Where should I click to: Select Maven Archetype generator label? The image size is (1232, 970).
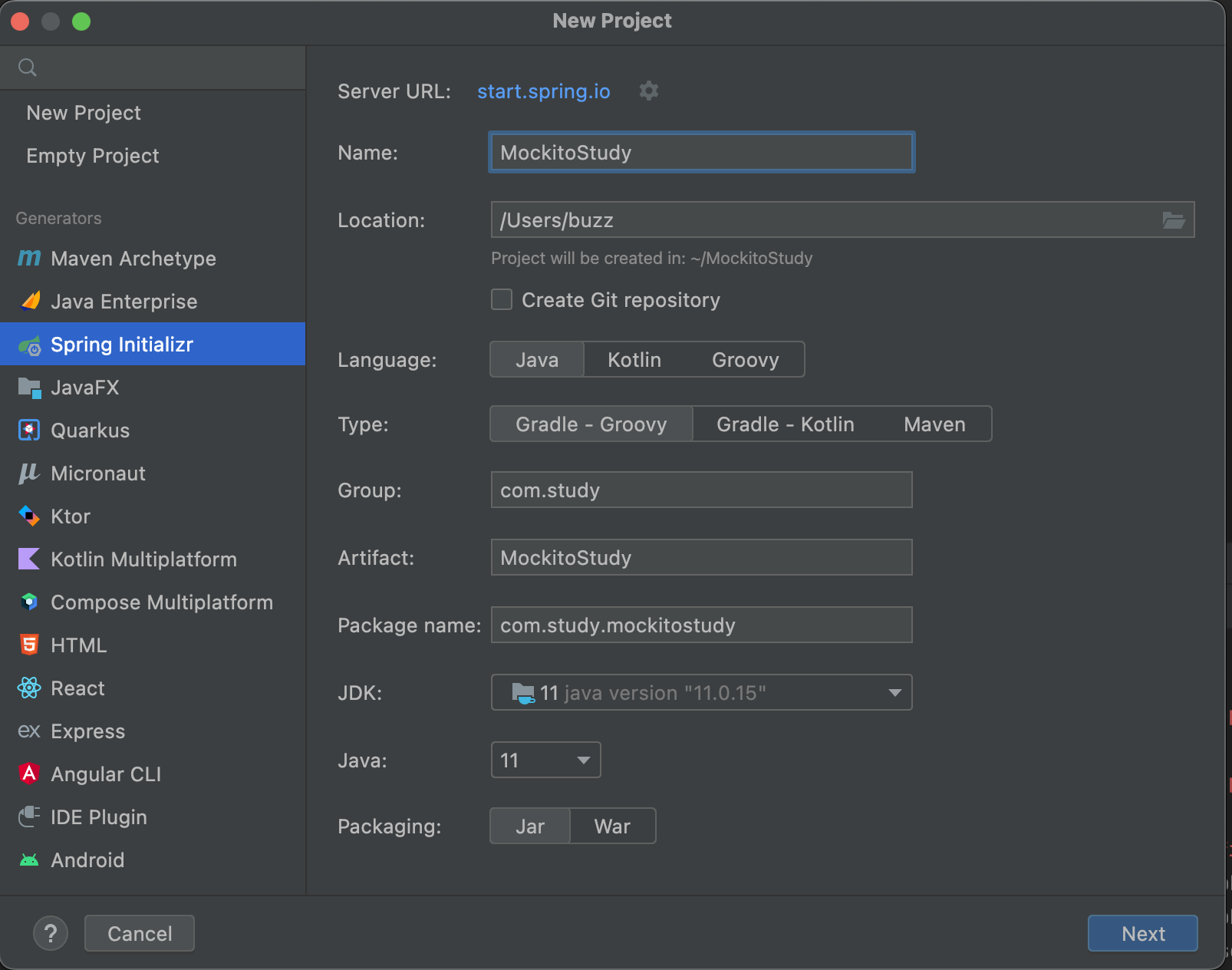(133, 259)
